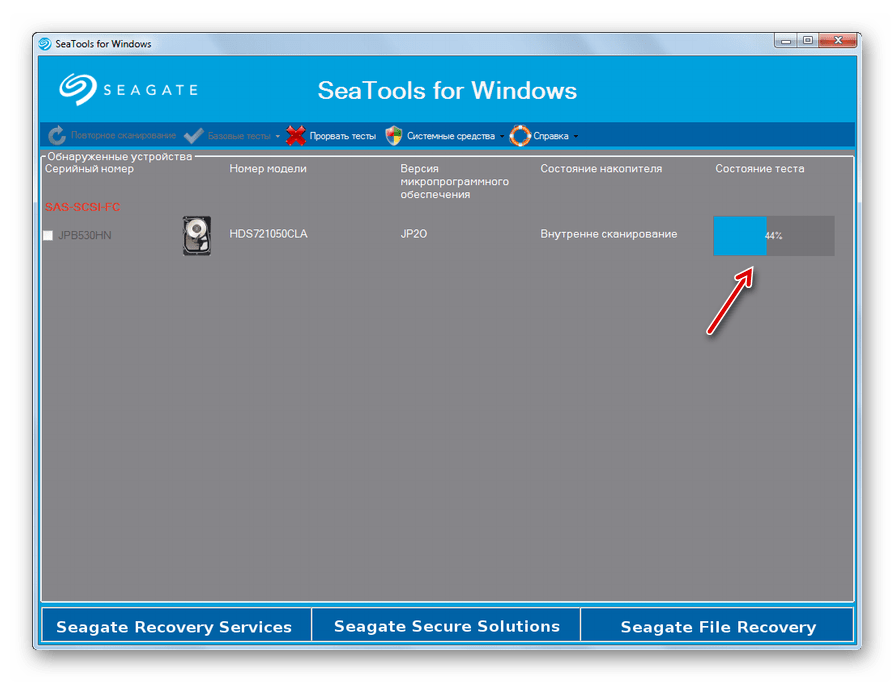895x683 pixels.
Task: Click the SeaTools icon in the title bar
Action: click(45, 44)
